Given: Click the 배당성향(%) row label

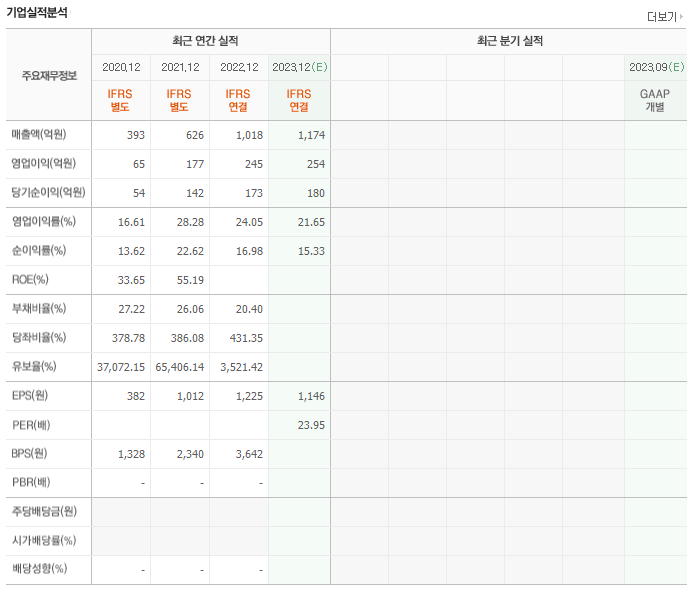Looking at the screenshot, I should coord(39,569).
